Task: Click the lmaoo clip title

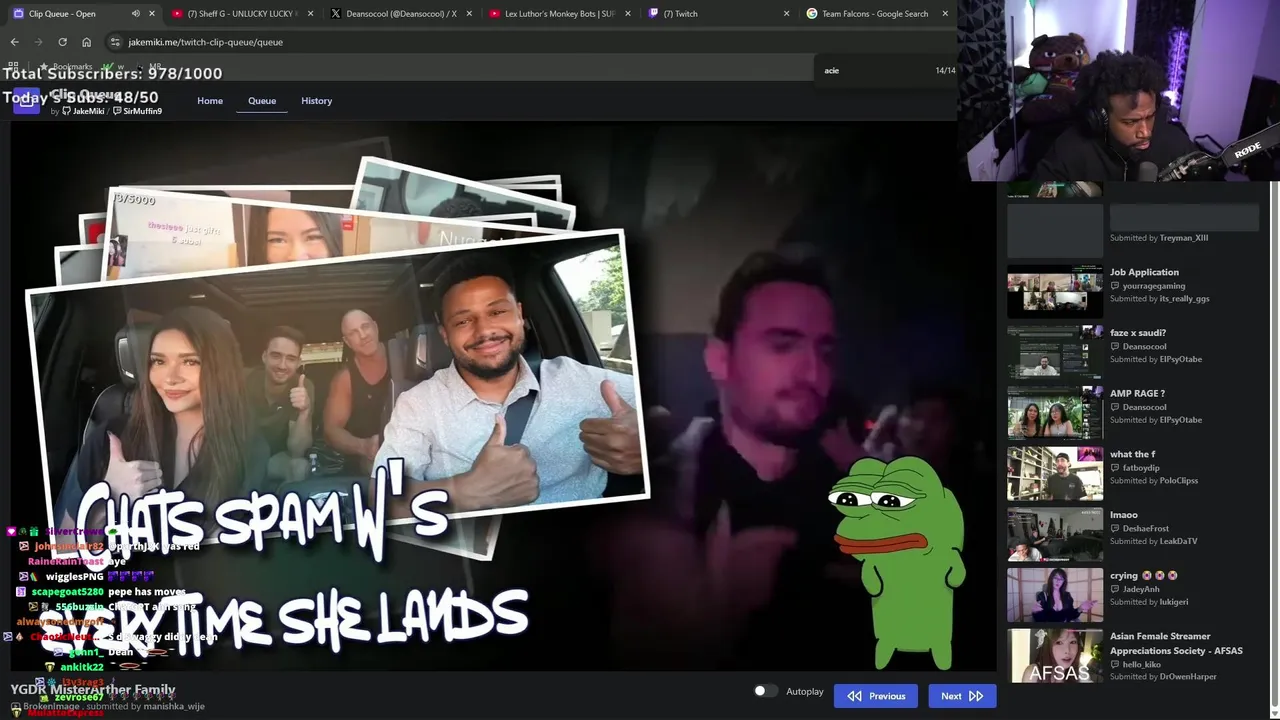Action: (1124, 515)
